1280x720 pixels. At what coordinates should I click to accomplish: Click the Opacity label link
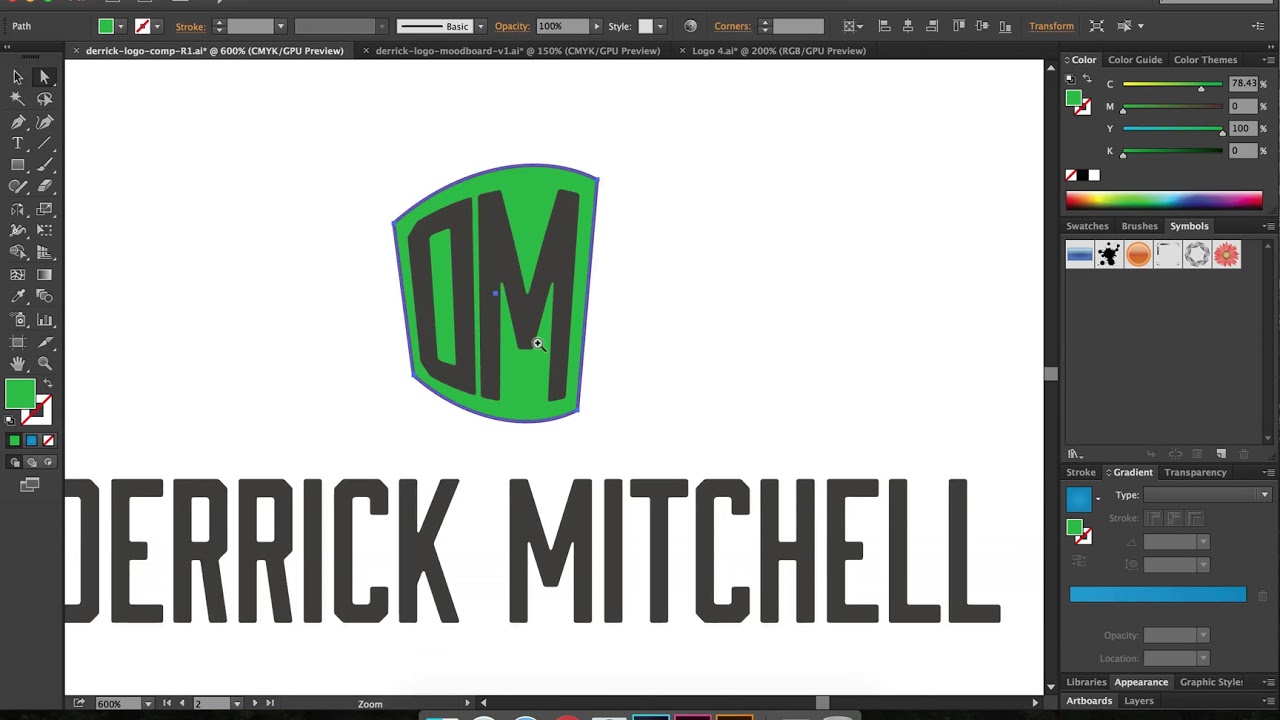pos(512,26)
